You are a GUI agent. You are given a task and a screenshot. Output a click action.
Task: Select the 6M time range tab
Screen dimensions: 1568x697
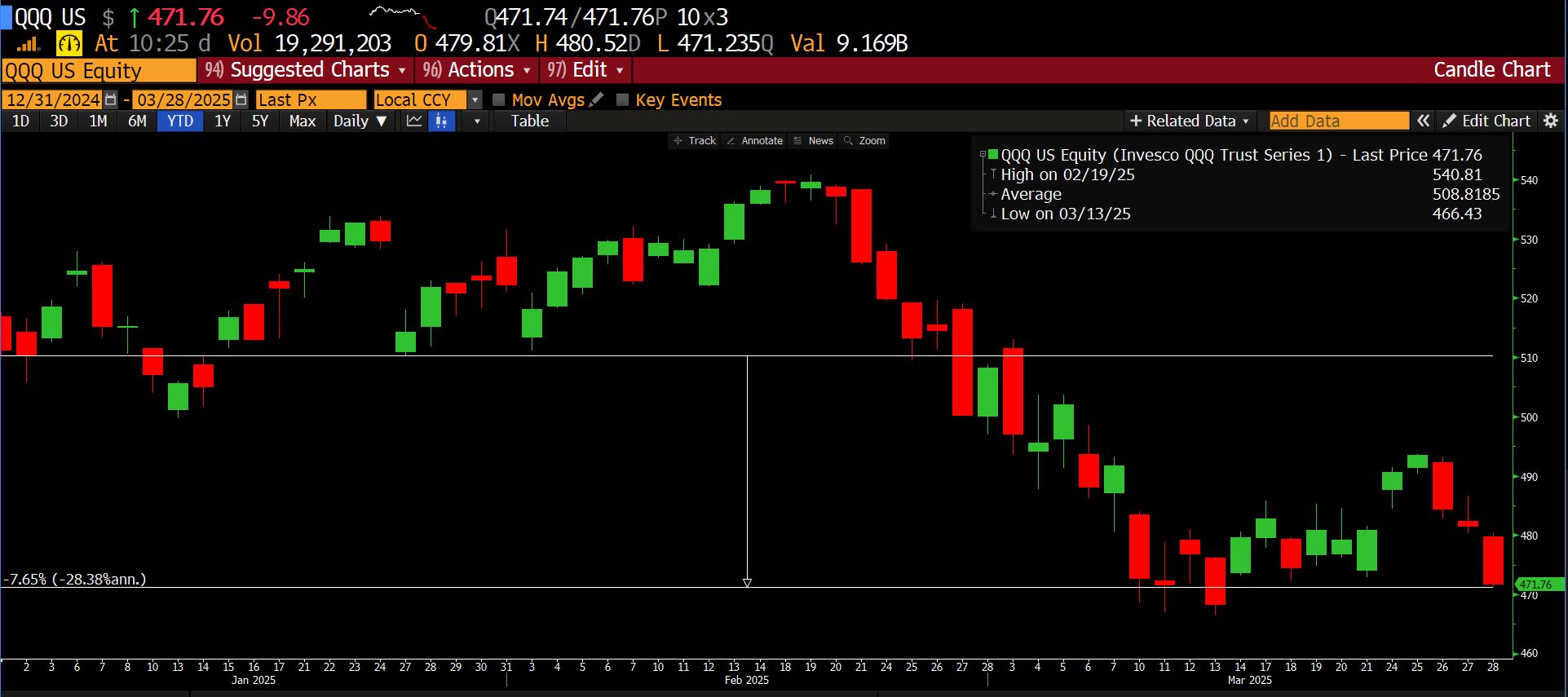[x=137, y=121]
